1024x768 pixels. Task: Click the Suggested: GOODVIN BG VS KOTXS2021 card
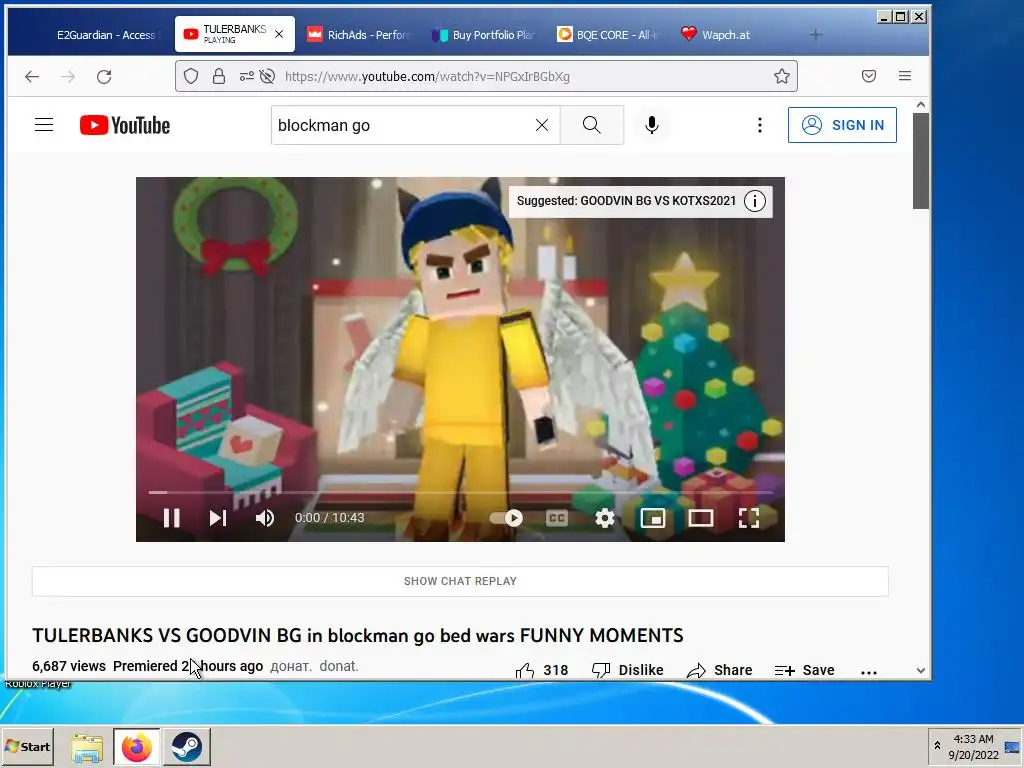(640, 201)
